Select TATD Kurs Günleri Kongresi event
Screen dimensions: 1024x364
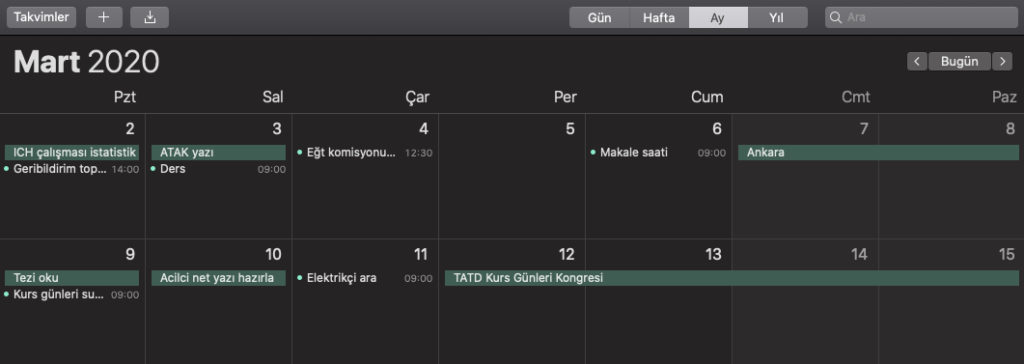tap(731, 278)
